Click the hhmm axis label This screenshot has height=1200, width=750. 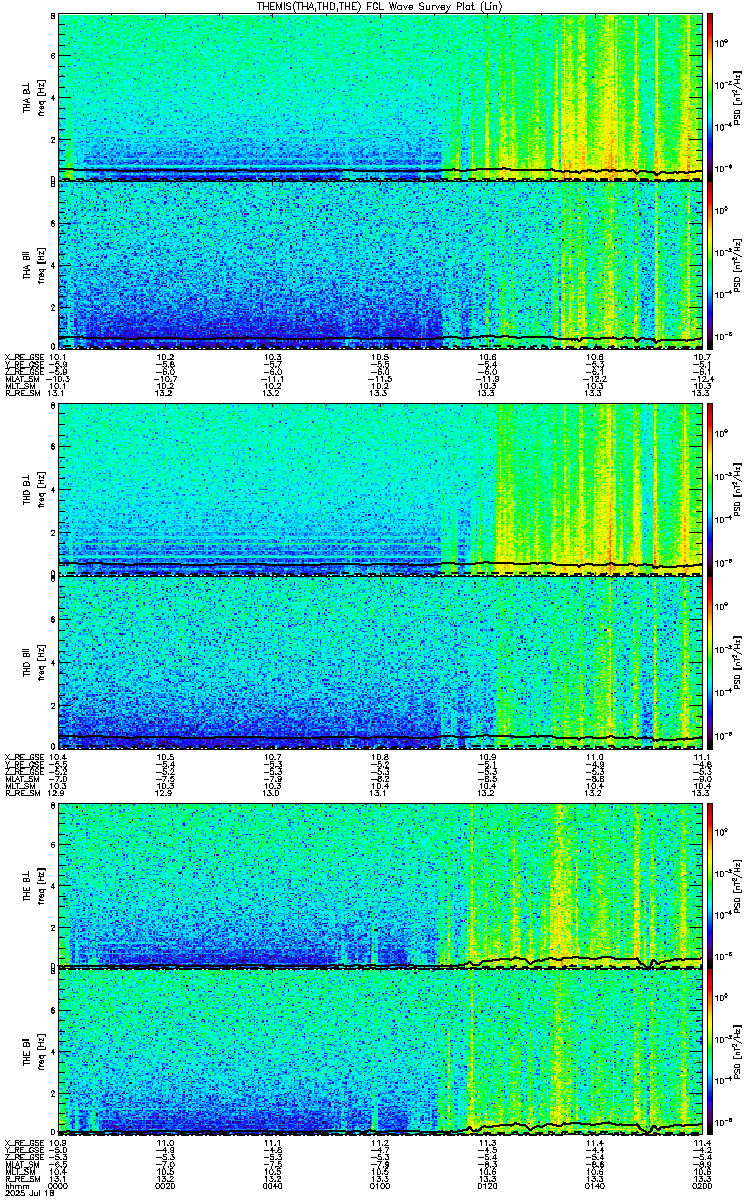(x=15, y=1184)
